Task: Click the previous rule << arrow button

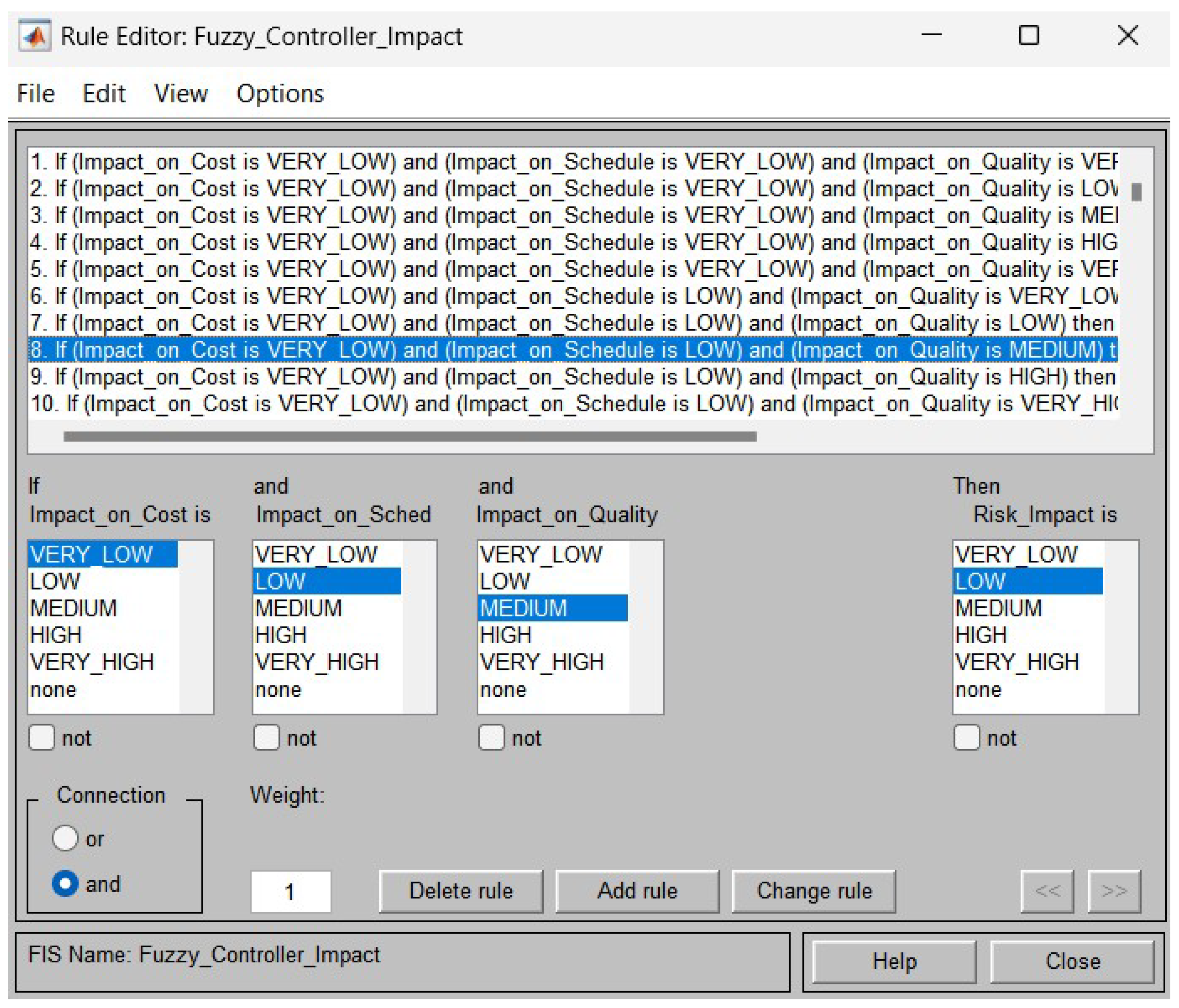Action: click(1047, 891)
